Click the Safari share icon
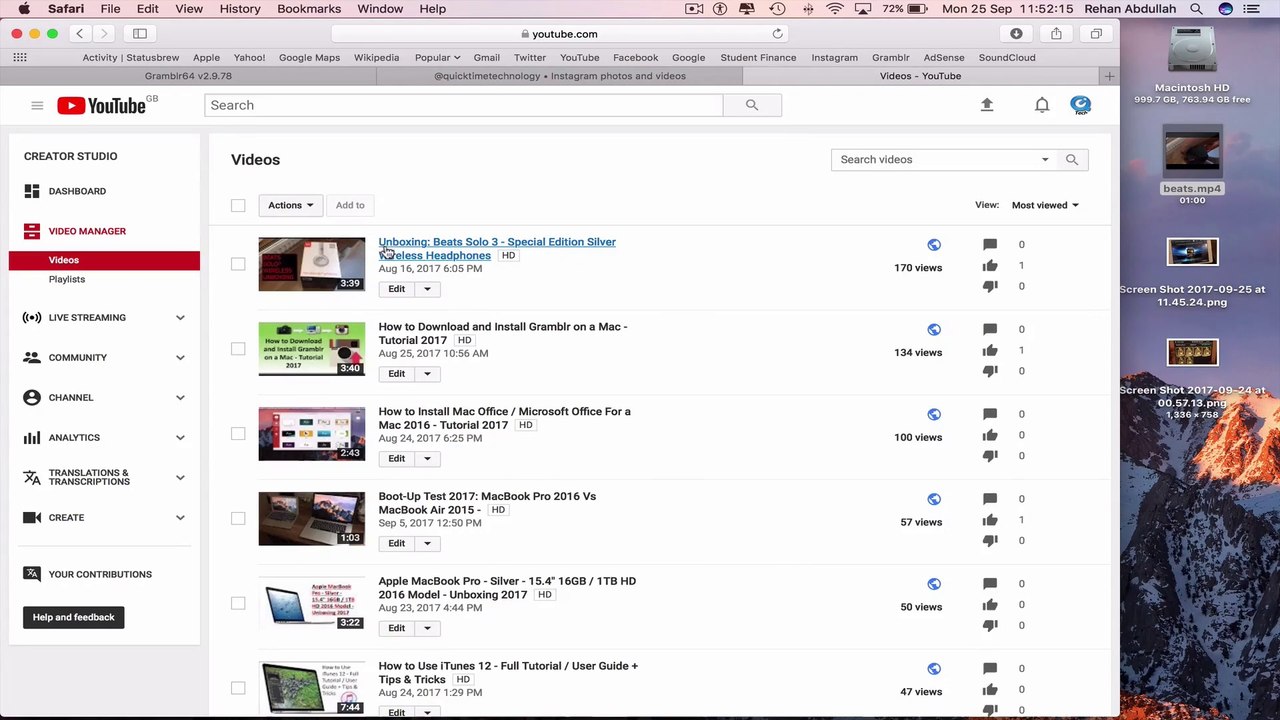Viewport: 1280px width, 720px height. 1056,34
